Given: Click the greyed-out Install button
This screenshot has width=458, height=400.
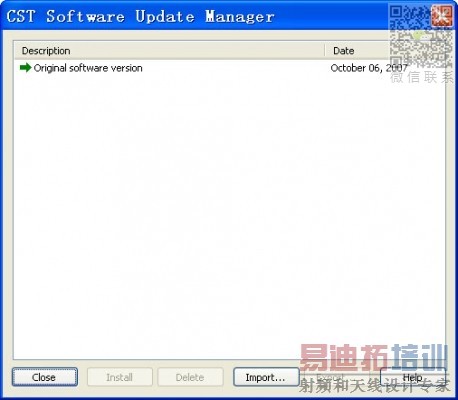Looking at the screenshot, I should click(120, 377).
